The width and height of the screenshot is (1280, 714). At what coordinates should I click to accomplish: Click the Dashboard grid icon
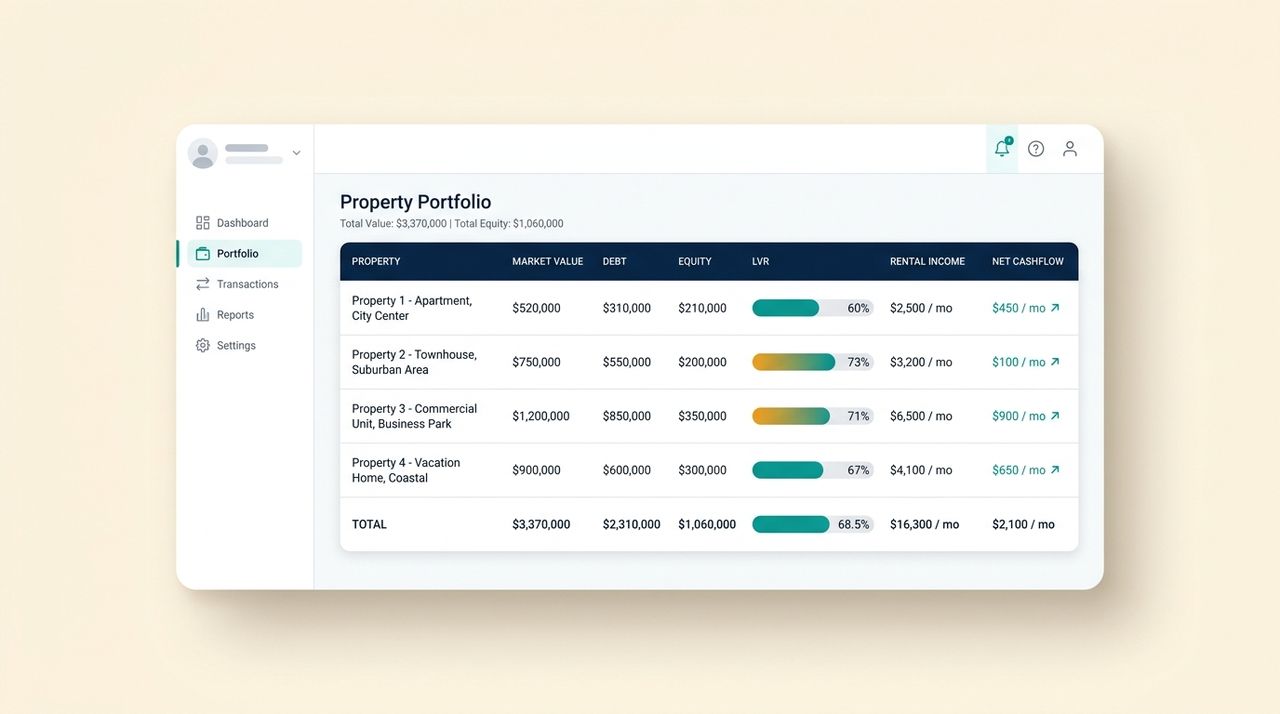pos(203,223)
